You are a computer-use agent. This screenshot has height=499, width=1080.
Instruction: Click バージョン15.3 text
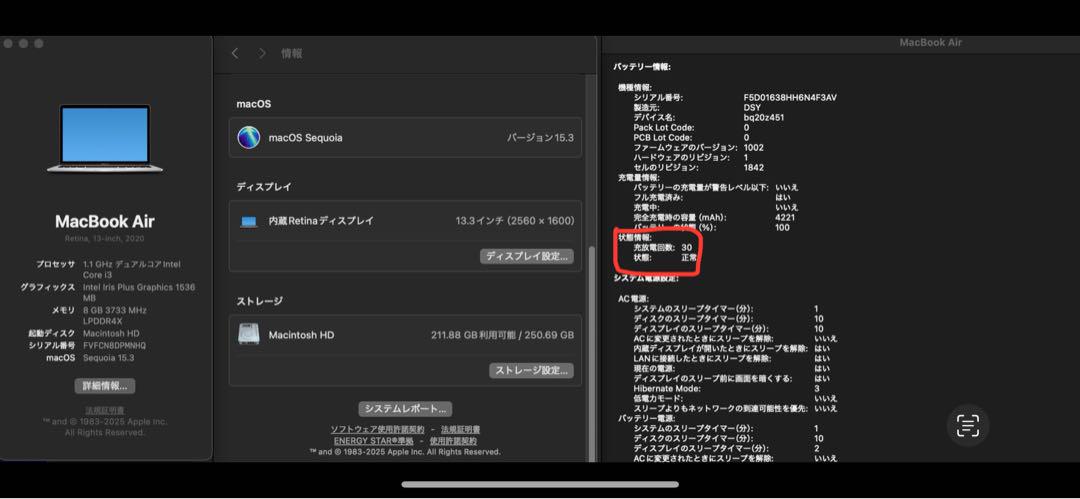[540, 137]
